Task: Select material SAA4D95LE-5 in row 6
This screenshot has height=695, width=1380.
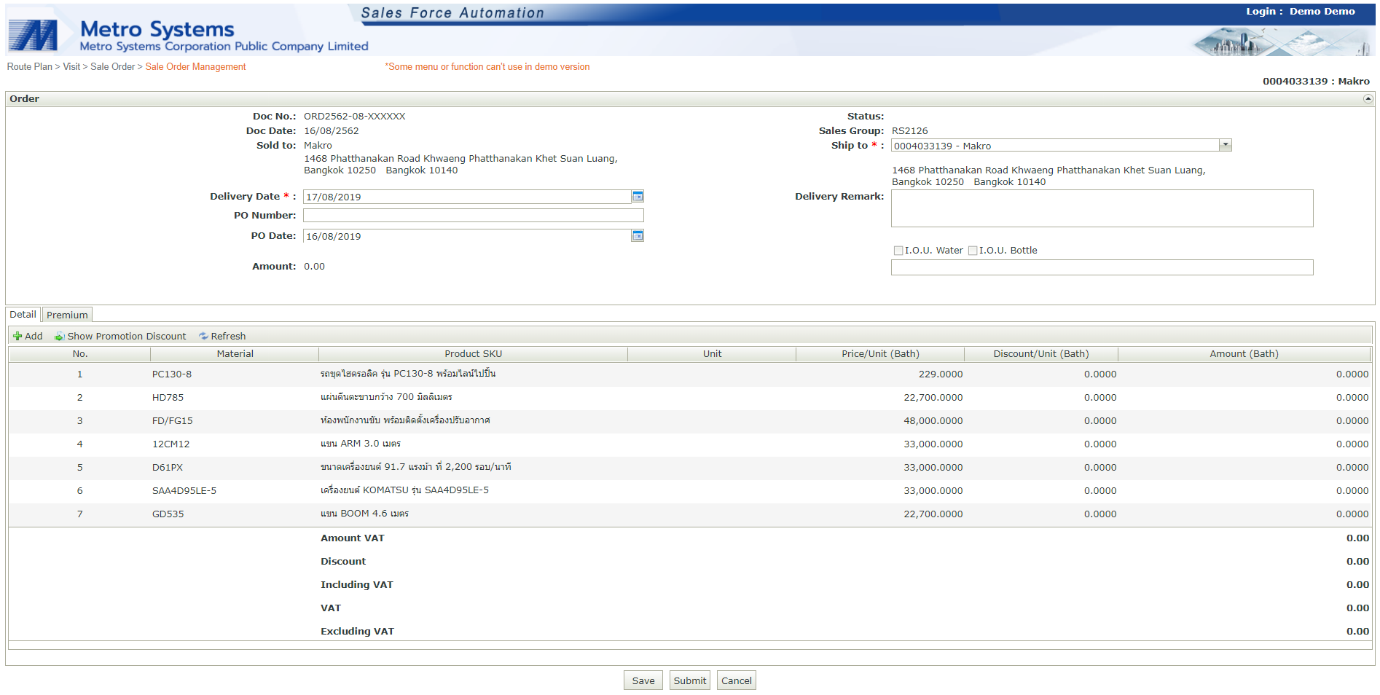Action: click(184, 491)
